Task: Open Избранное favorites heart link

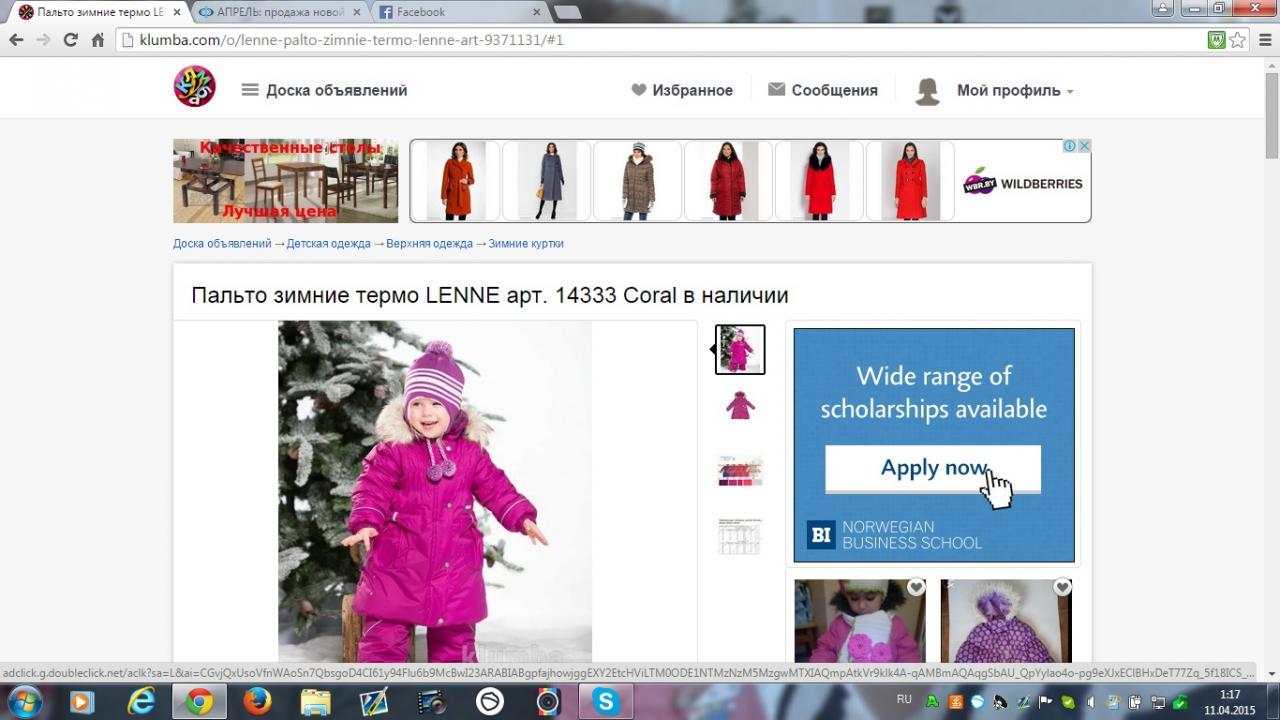Action: pos(682,90)
